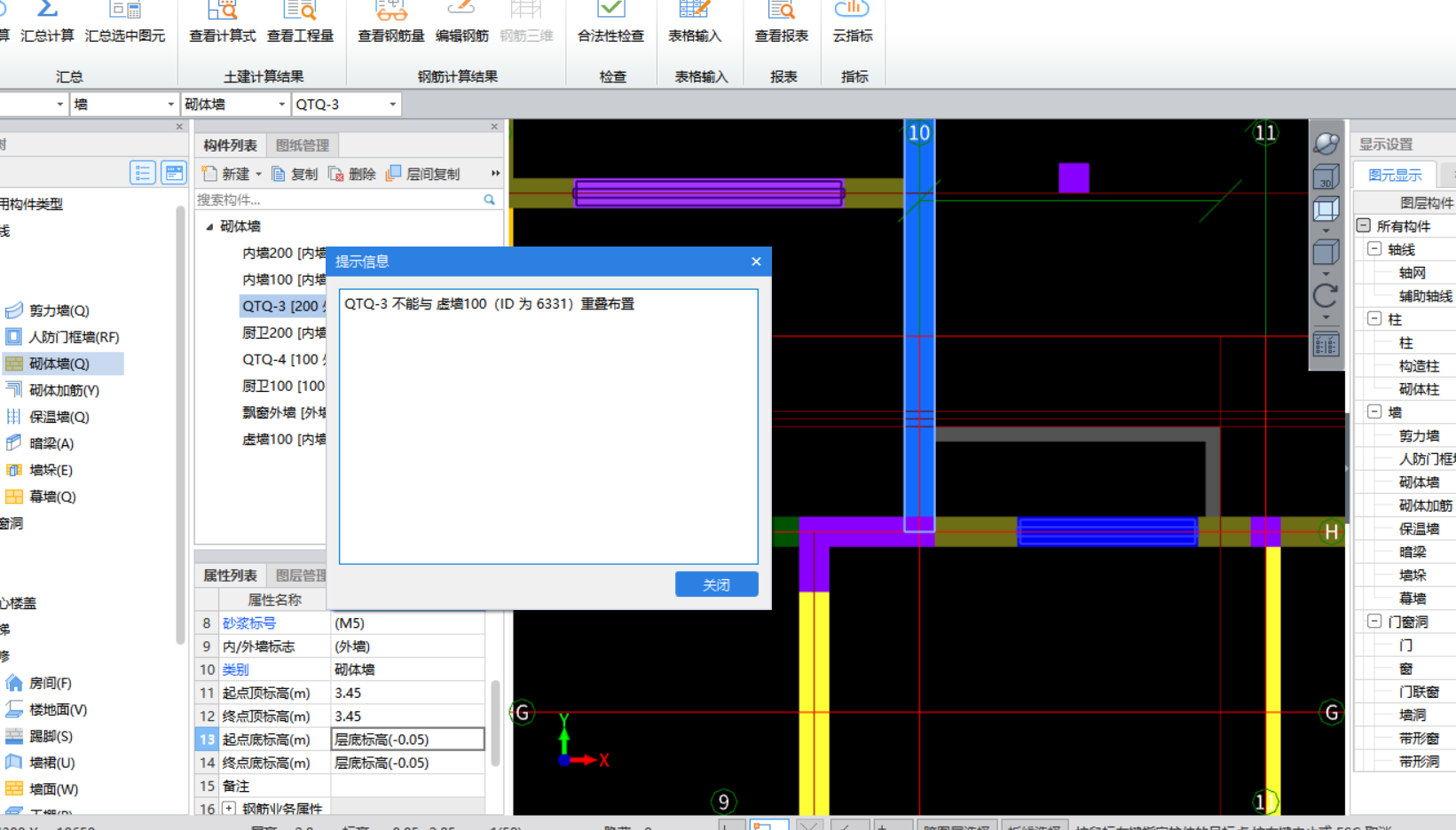Select 墙垛(E) in the navigation tree
This screenshot has height=830, width=1456.
pos(40,470)
